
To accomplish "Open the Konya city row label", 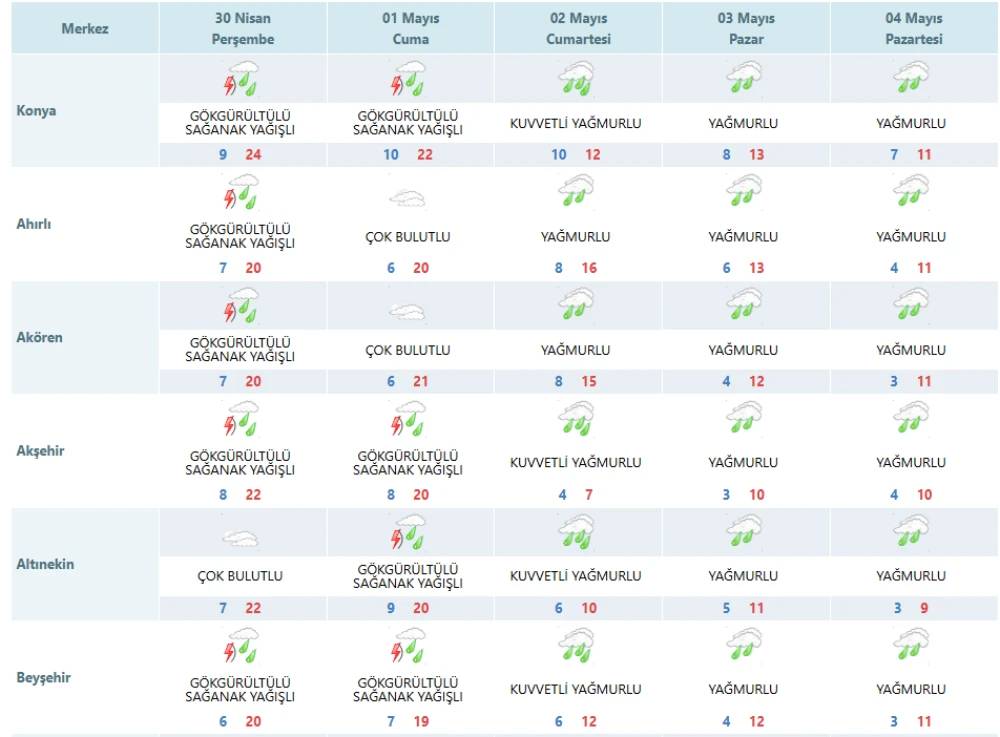I will point(37,111).
